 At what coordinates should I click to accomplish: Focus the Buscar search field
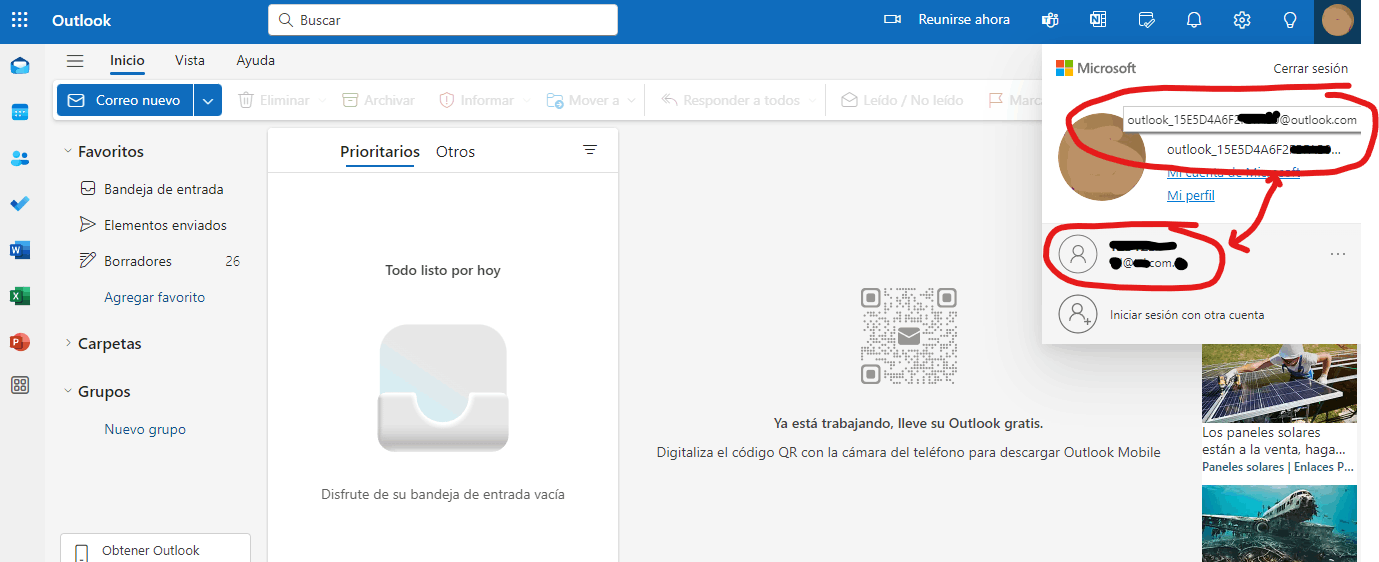coord(442,20)
